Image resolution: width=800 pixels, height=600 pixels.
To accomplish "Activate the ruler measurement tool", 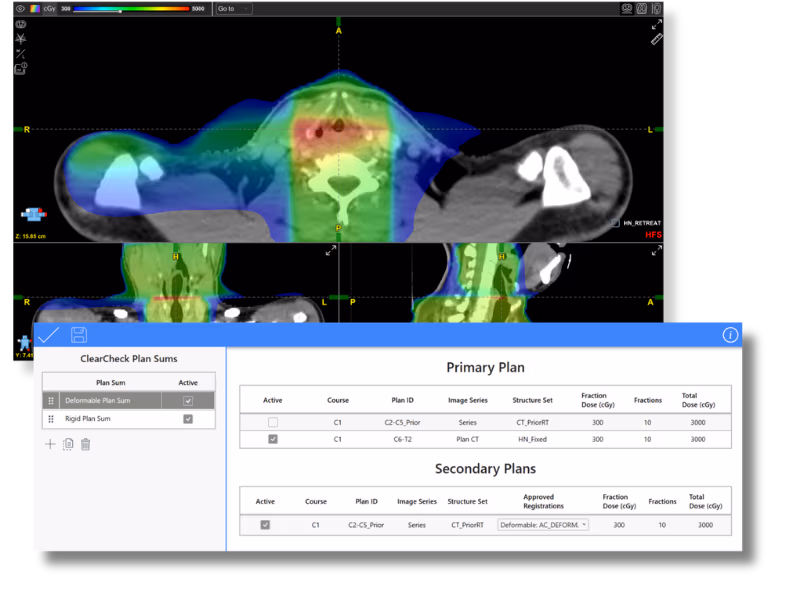I will point(657,39).
